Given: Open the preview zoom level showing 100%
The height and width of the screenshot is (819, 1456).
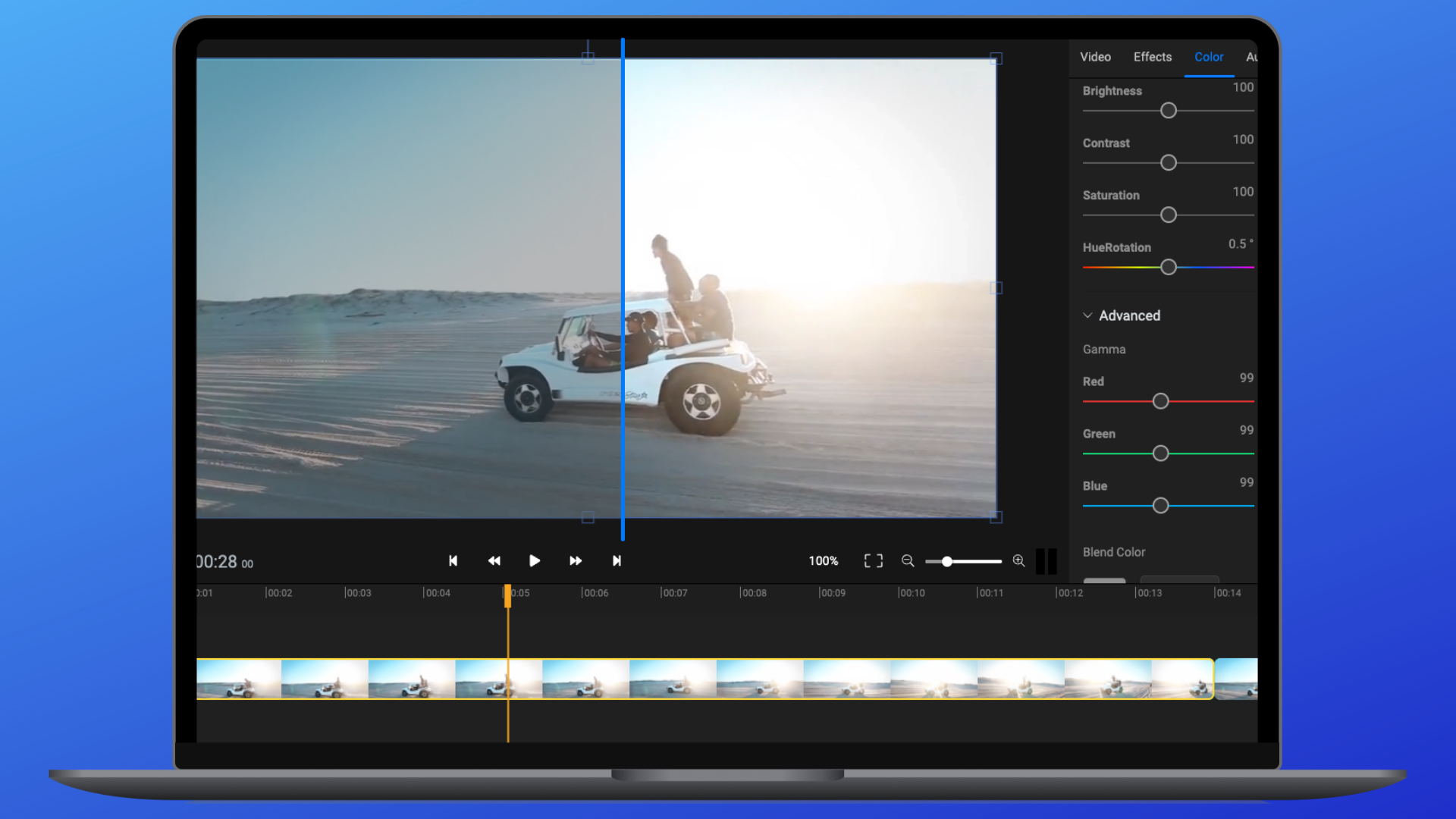Looking at the screenshot, I should point(823,561).
